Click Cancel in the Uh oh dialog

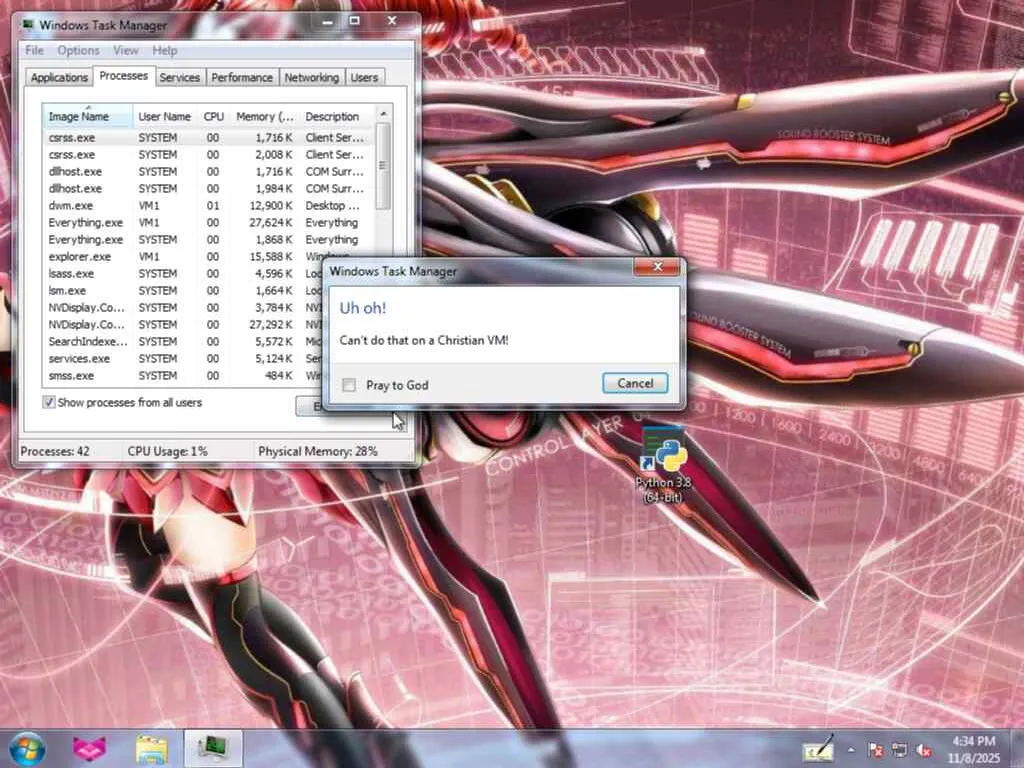[635, 383]
